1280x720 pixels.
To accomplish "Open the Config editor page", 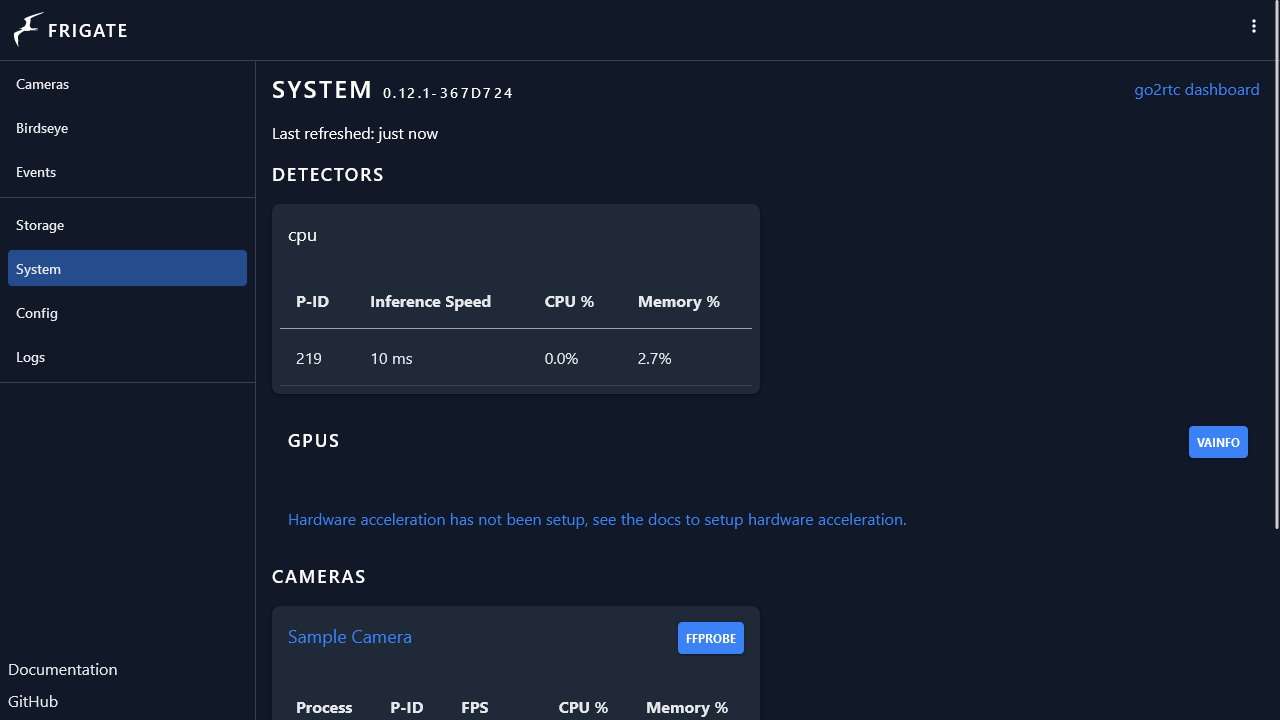I will (x=37, y=313).
